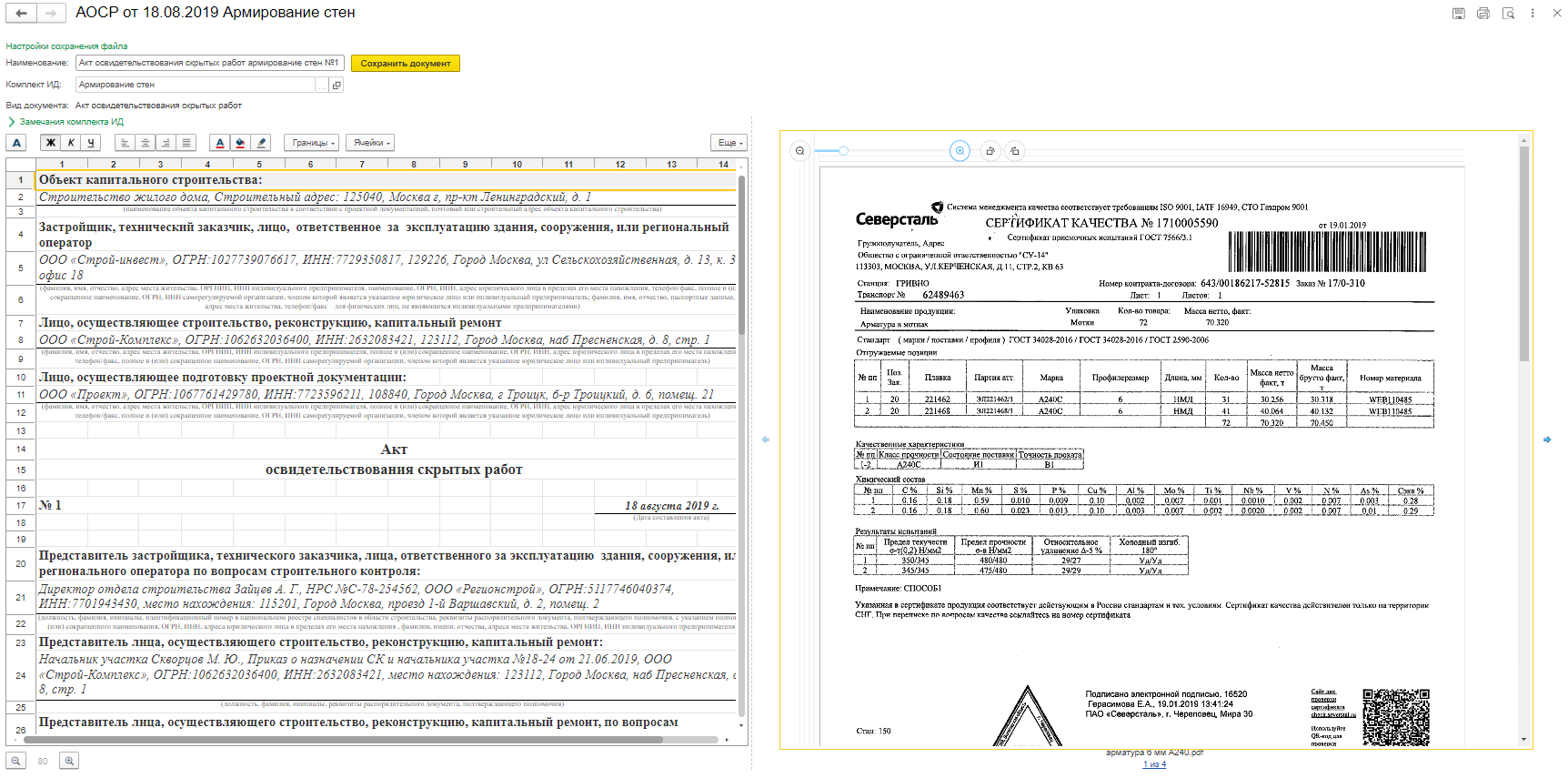Toggle italic formatting (К)

click(71, 143)
